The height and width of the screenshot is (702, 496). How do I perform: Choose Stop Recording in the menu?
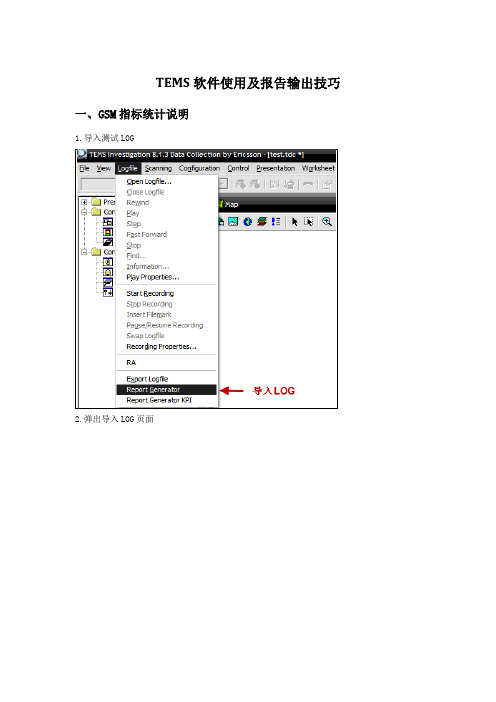[167, 304]
